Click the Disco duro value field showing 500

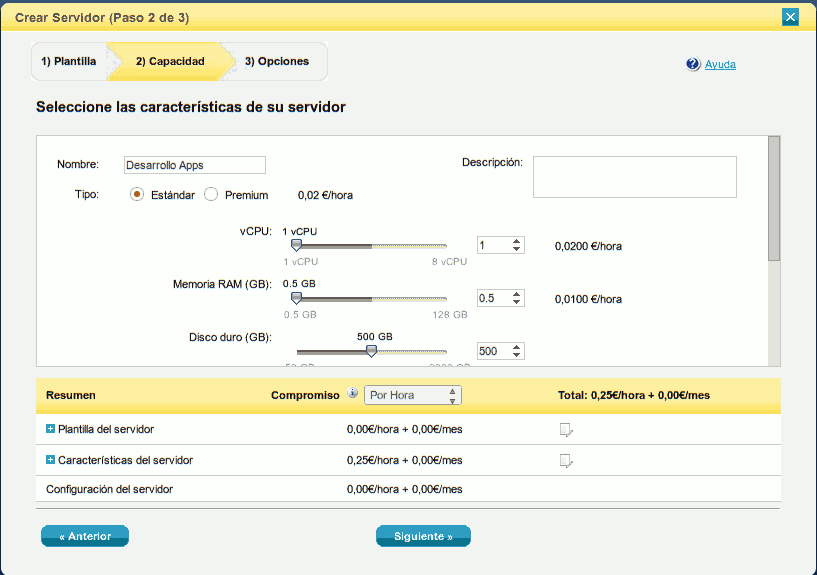tap(494, 352)
